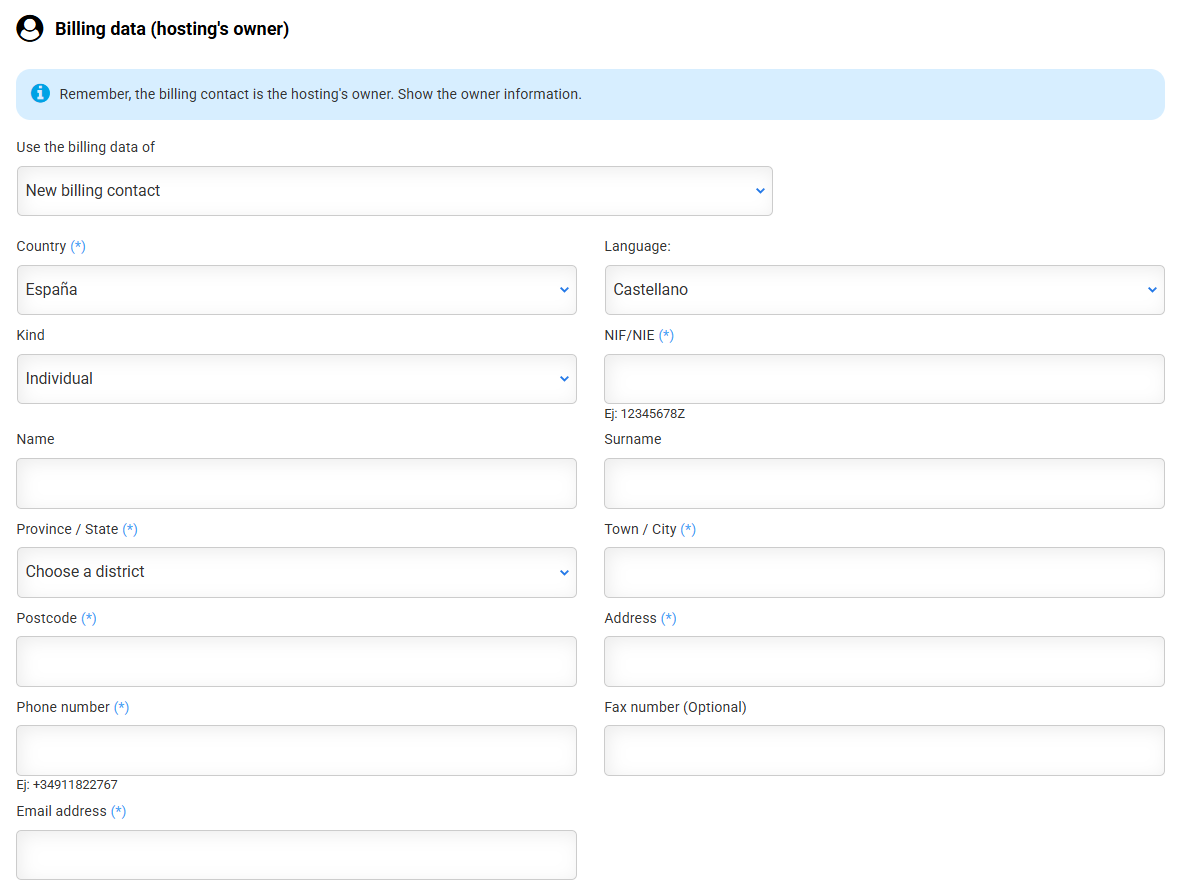Select the optional Fax number field

coord(884,750)
